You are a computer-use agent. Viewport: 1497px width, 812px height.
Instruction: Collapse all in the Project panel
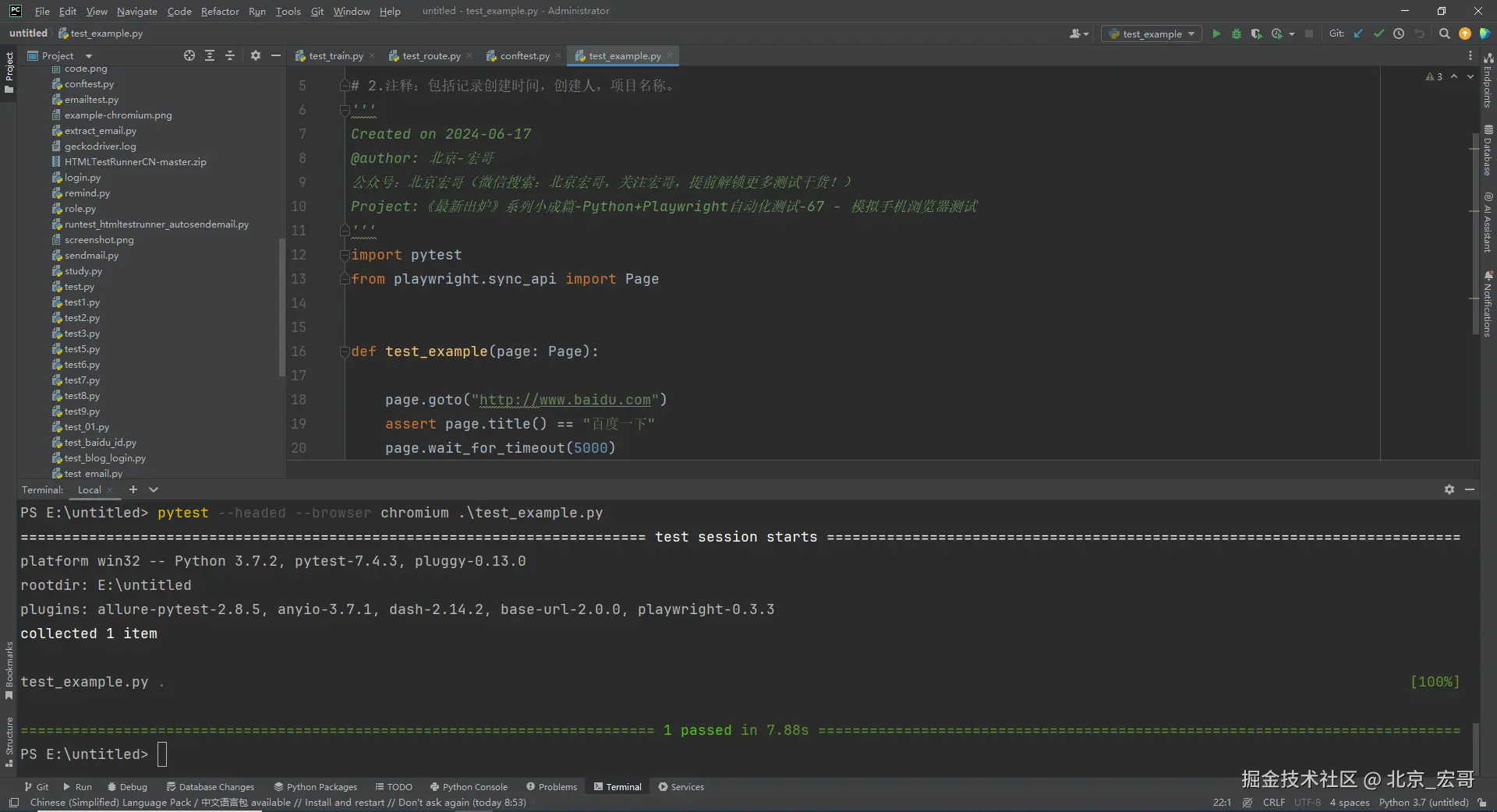tap(230, 55)
